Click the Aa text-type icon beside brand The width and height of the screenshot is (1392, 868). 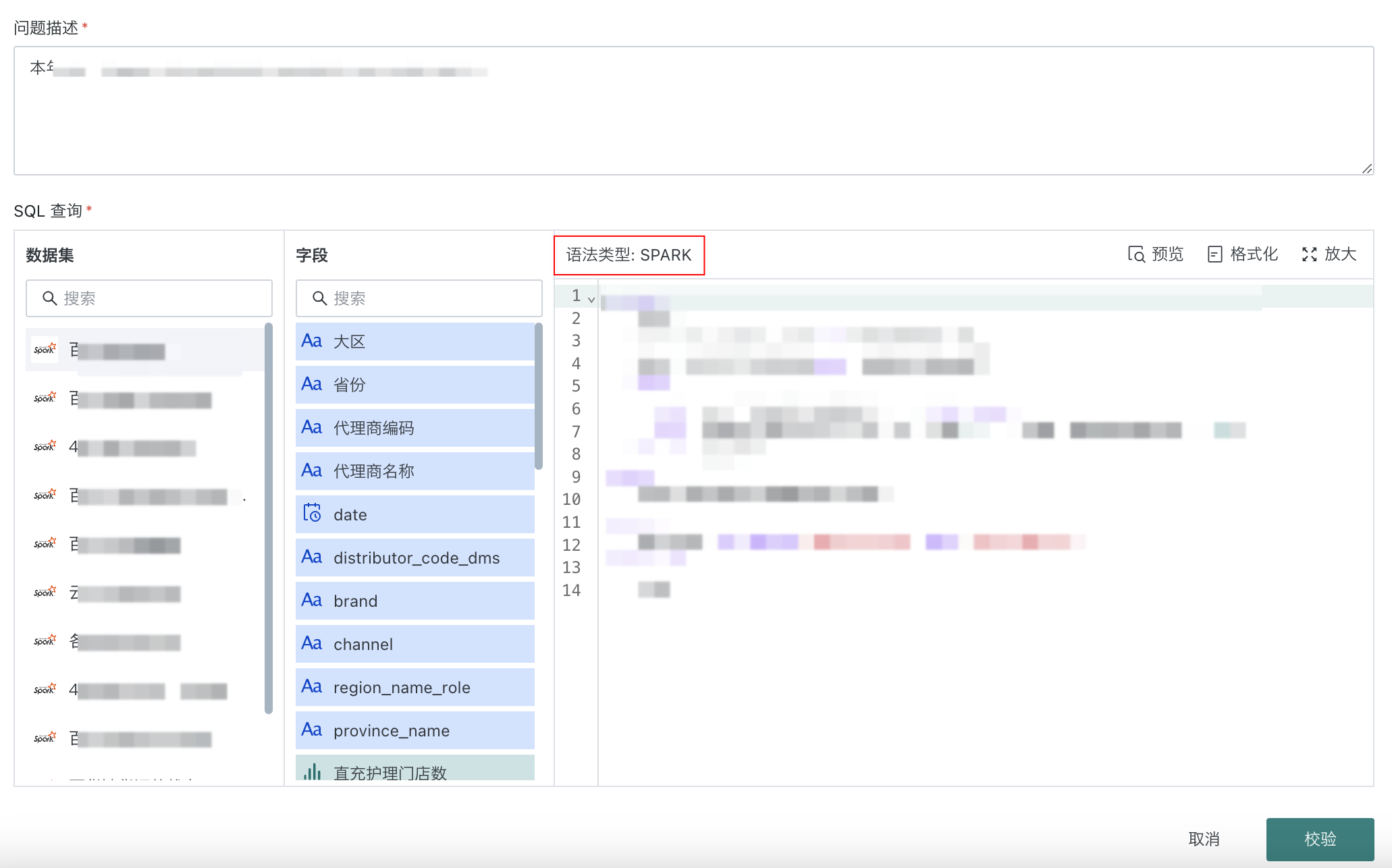tap(312, 600)
